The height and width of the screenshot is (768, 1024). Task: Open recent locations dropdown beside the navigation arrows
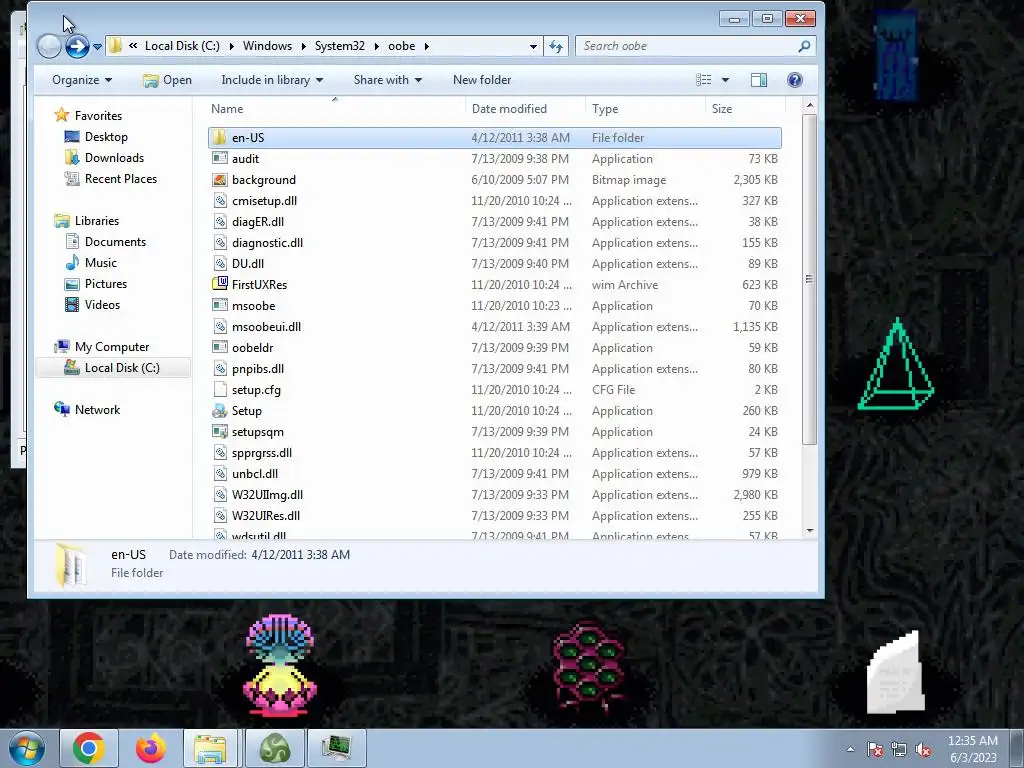97,46
